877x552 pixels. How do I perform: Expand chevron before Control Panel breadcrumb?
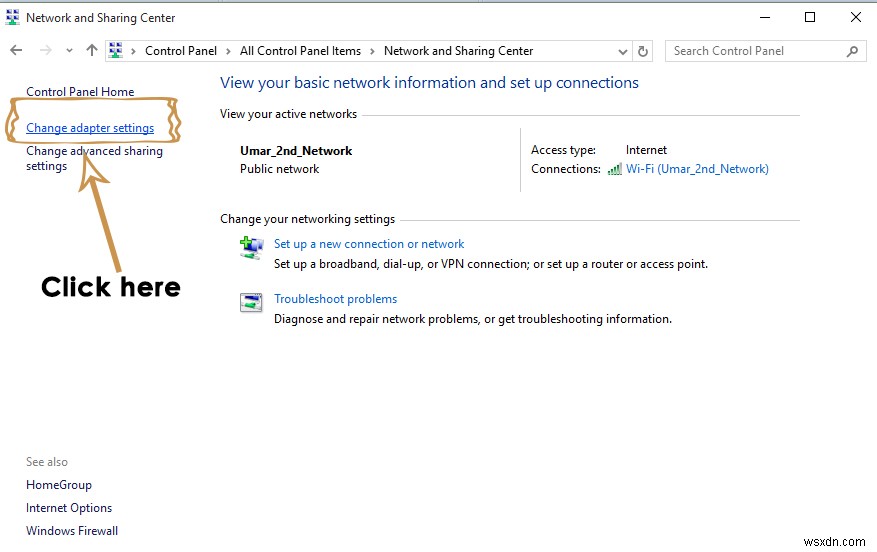click(133, 51)
